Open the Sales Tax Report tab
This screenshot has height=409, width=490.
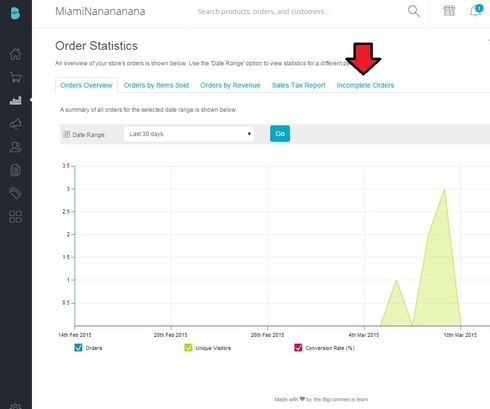[x=298, y=85]
